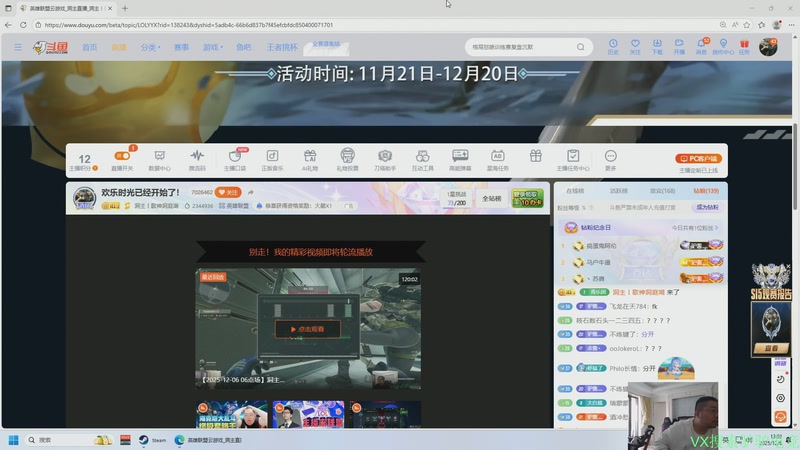Go to 首页 home tab
This screenshot has width=800, height=450.
(89, 47)
